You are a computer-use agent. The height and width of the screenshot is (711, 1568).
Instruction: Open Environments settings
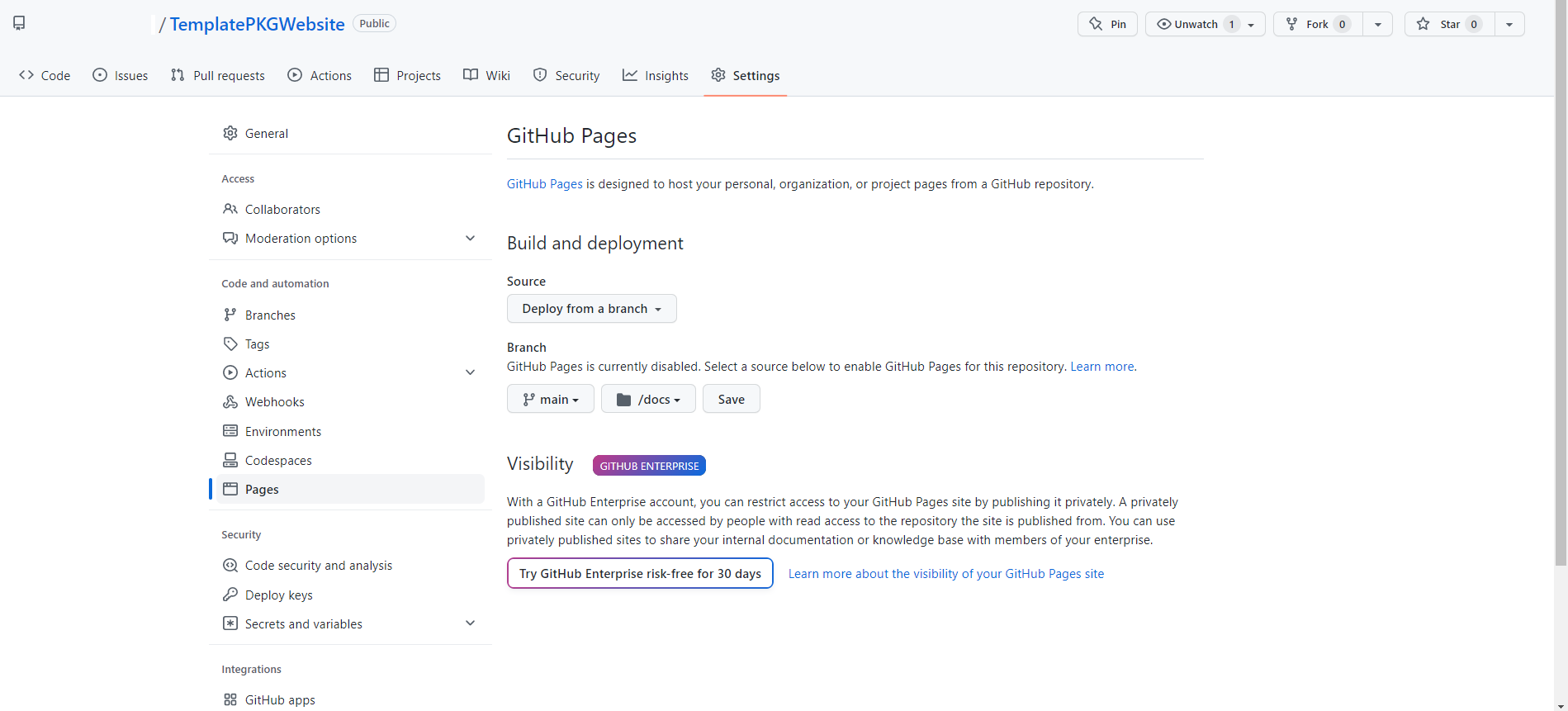[350, 431]
